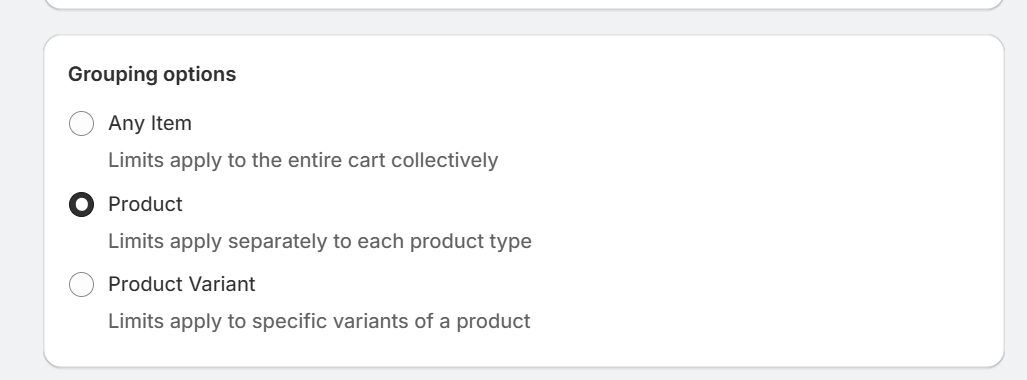Click 'Limits apply to the entire cart collectively'
The height and width of the screenshot is (380, 1027).
303,161
